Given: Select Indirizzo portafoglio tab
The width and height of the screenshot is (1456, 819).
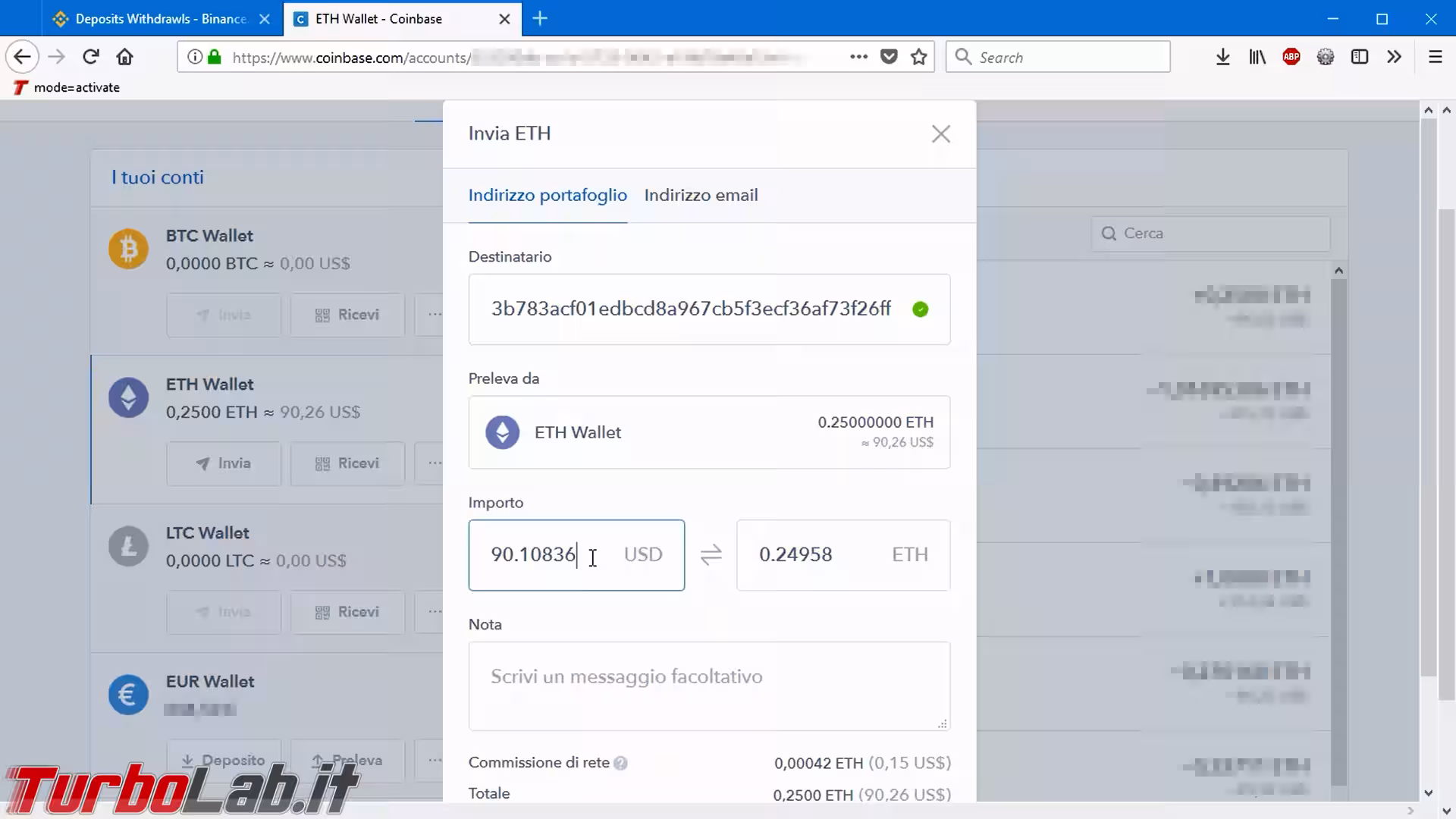Looking at the screenshot, I should [548, 196].
